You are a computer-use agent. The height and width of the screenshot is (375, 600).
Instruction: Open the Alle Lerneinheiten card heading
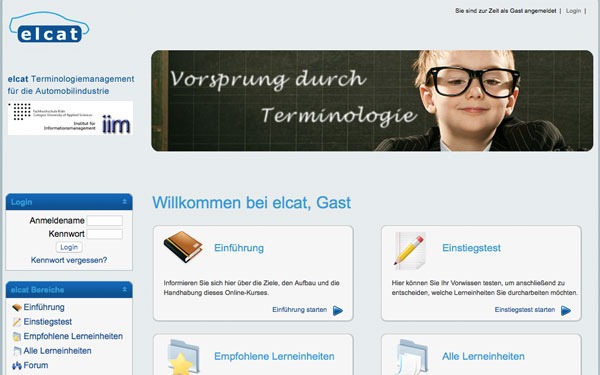[x=483, y=356]
